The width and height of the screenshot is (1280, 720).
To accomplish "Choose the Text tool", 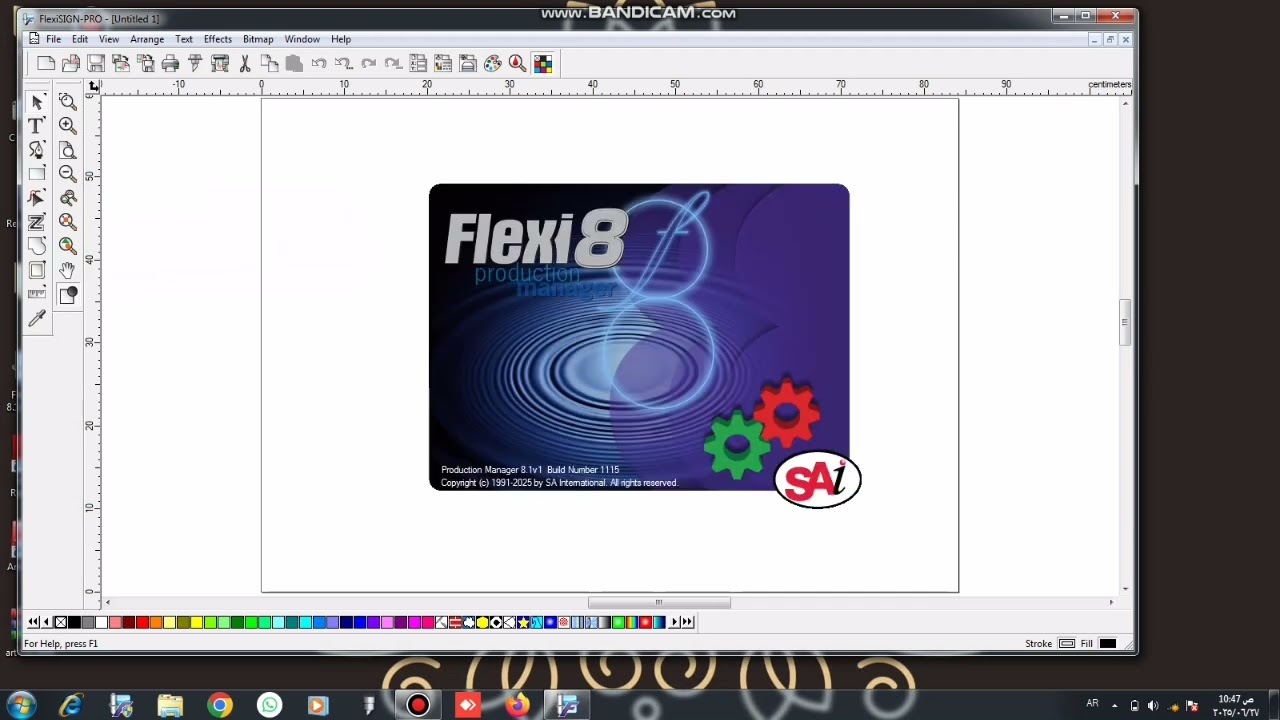I will 37,126.
